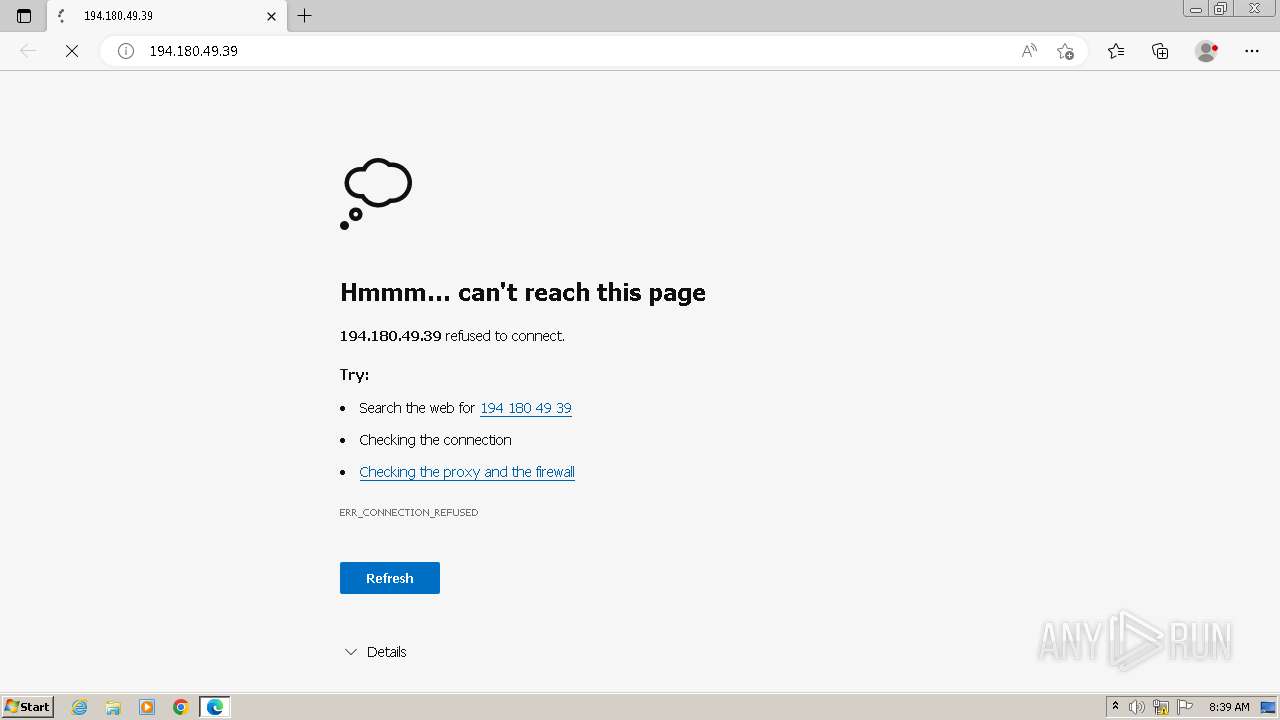Close the 194.180.49.39 tab
The height and width of the screenshot is (720, 1280).
click(x=271, y=16)
